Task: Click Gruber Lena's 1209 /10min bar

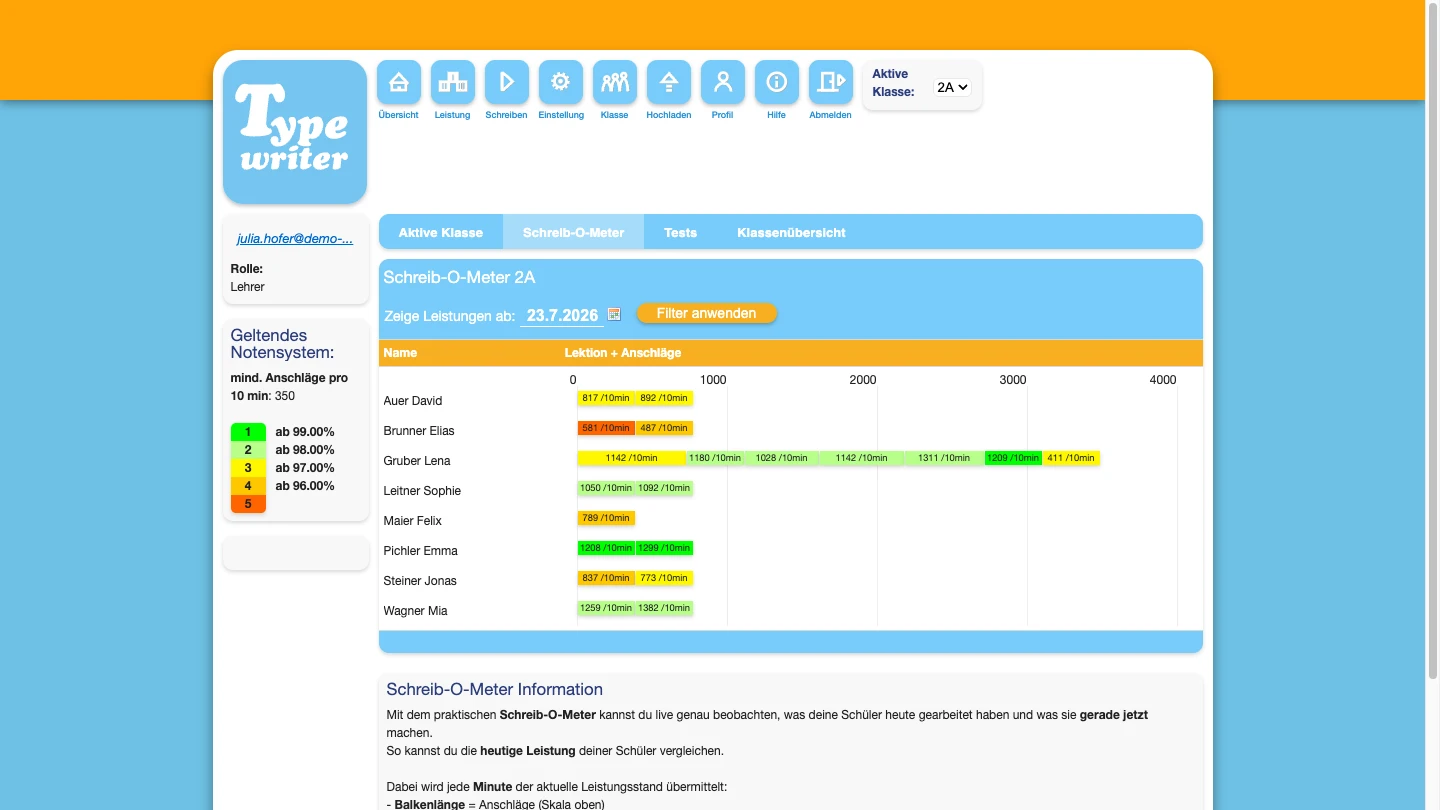Action: coord(1013,458)
